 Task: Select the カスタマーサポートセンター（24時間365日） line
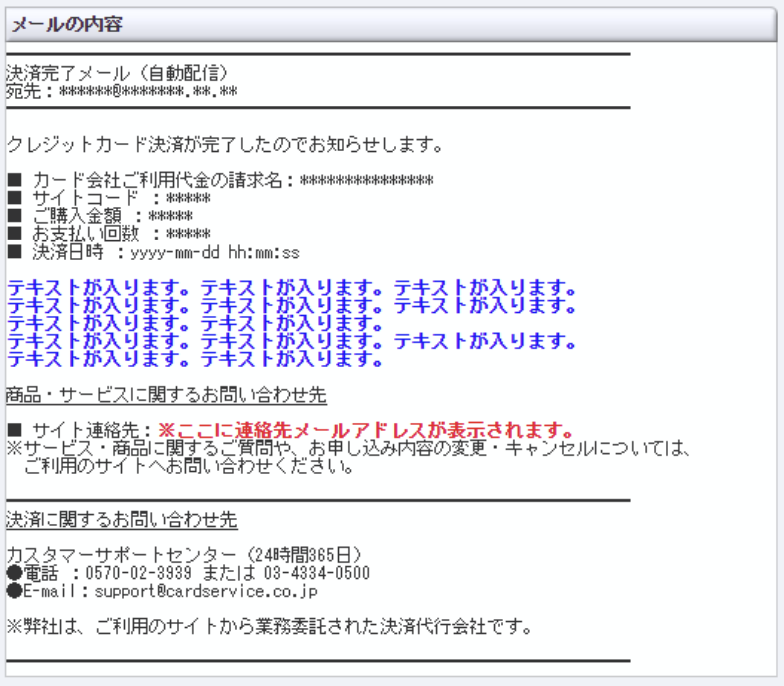tap(185, 555)
